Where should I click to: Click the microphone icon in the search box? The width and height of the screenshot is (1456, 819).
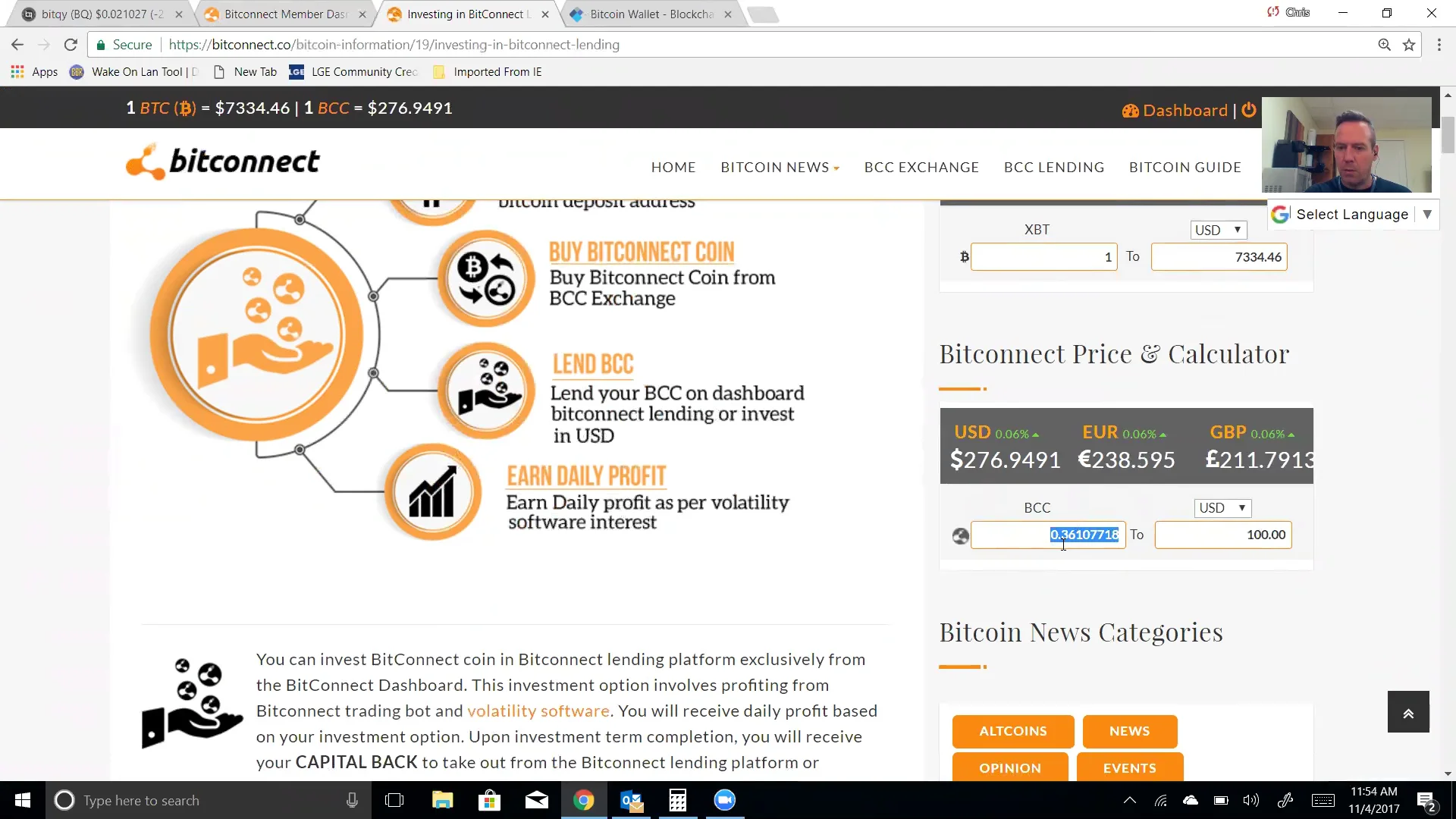[351, 800]
